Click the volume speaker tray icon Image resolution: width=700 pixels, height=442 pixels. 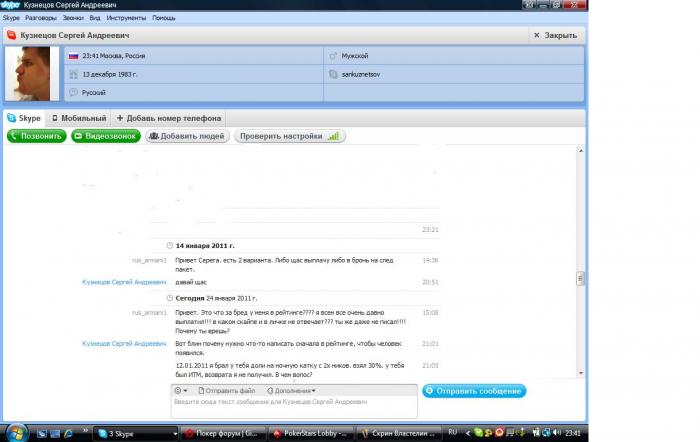coord(557,433)
